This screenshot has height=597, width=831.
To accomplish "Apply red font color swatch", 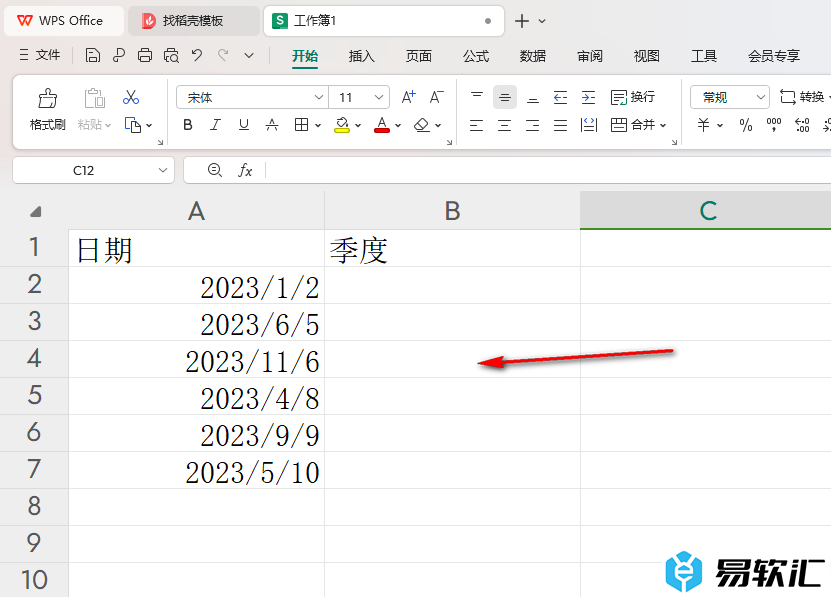I will pyautogui.click(x=382, y=125).
